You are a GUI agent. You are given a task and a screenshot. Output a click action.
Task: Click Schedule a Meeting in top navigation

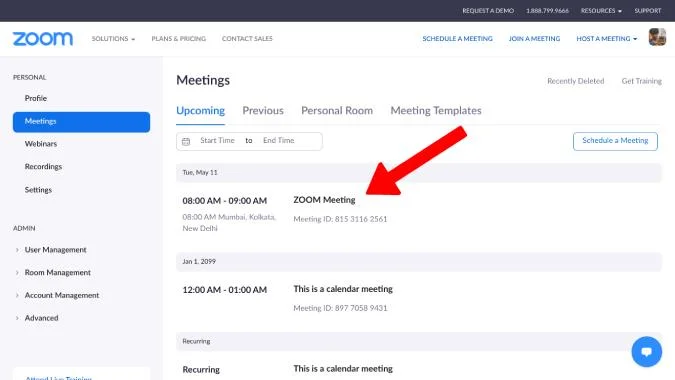457,39
